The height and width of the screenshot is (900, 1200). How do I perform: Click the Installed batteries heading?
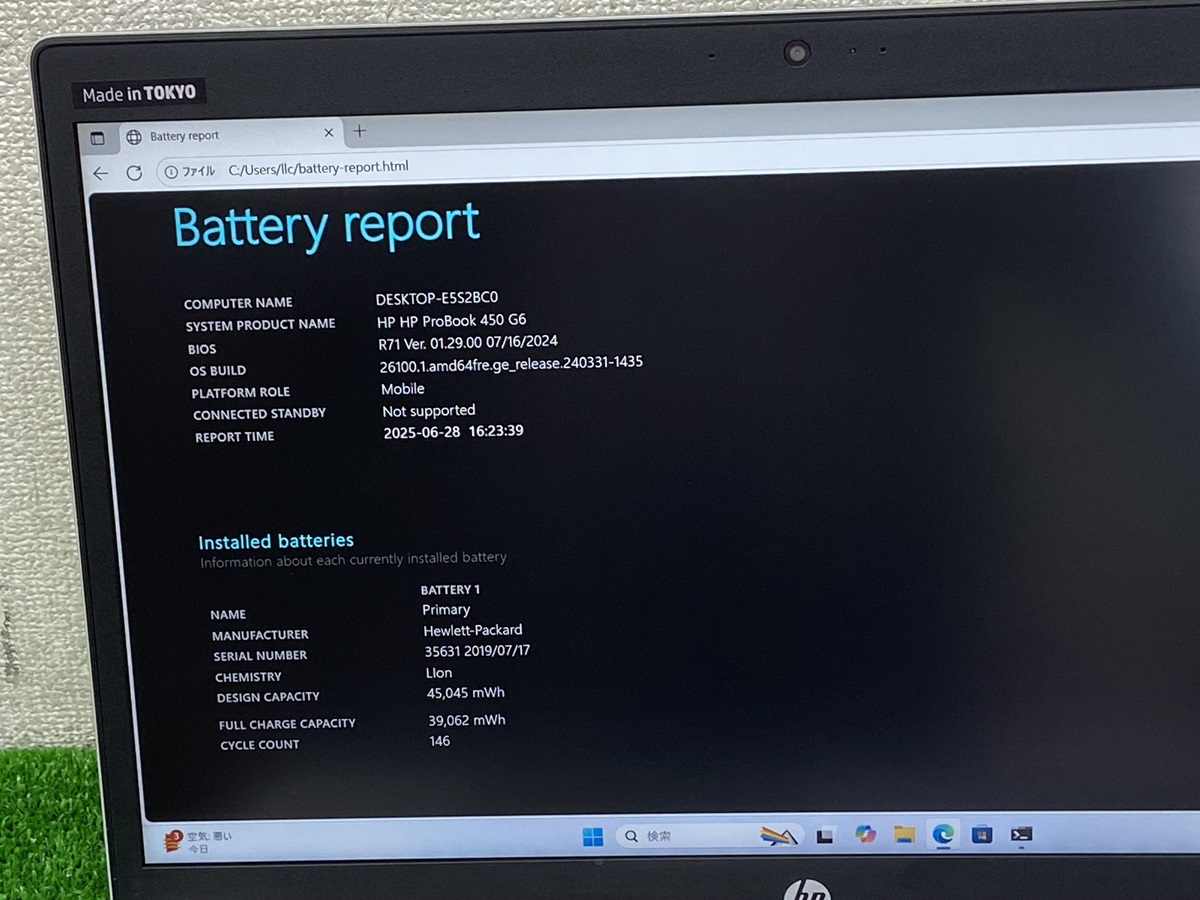[276, 542]
